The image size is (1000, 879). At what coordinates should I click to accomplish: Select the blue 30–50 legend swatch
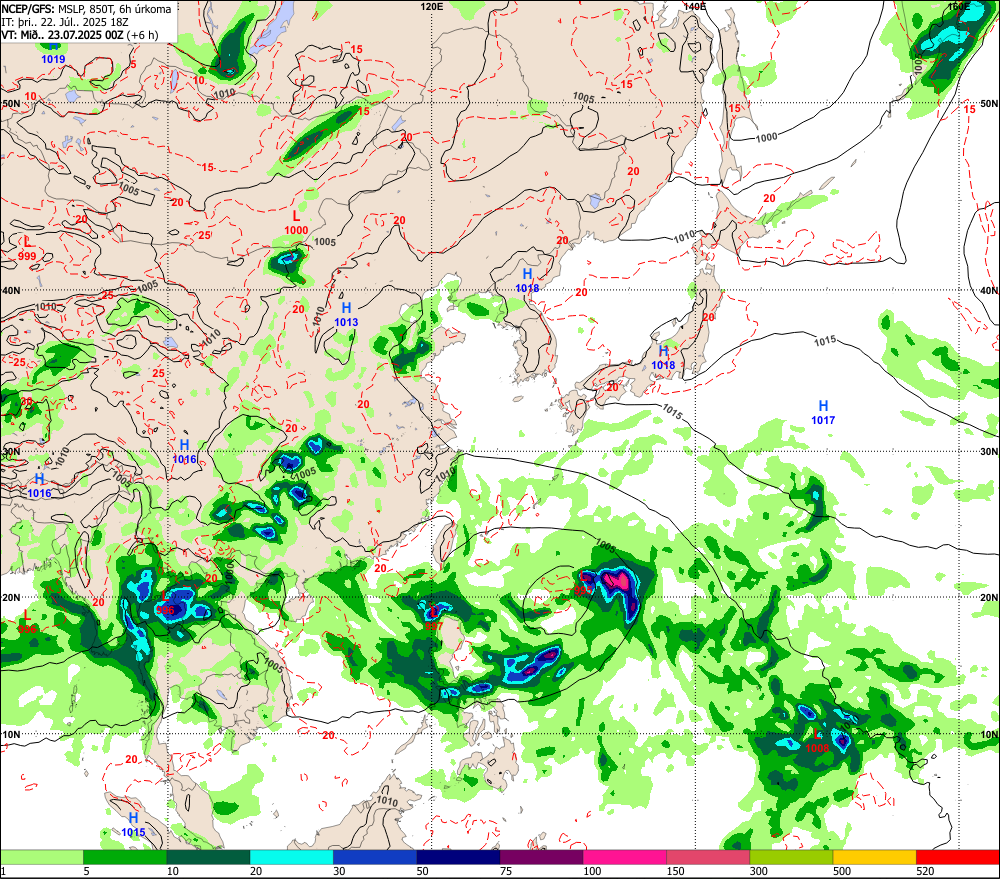(375, 857)
